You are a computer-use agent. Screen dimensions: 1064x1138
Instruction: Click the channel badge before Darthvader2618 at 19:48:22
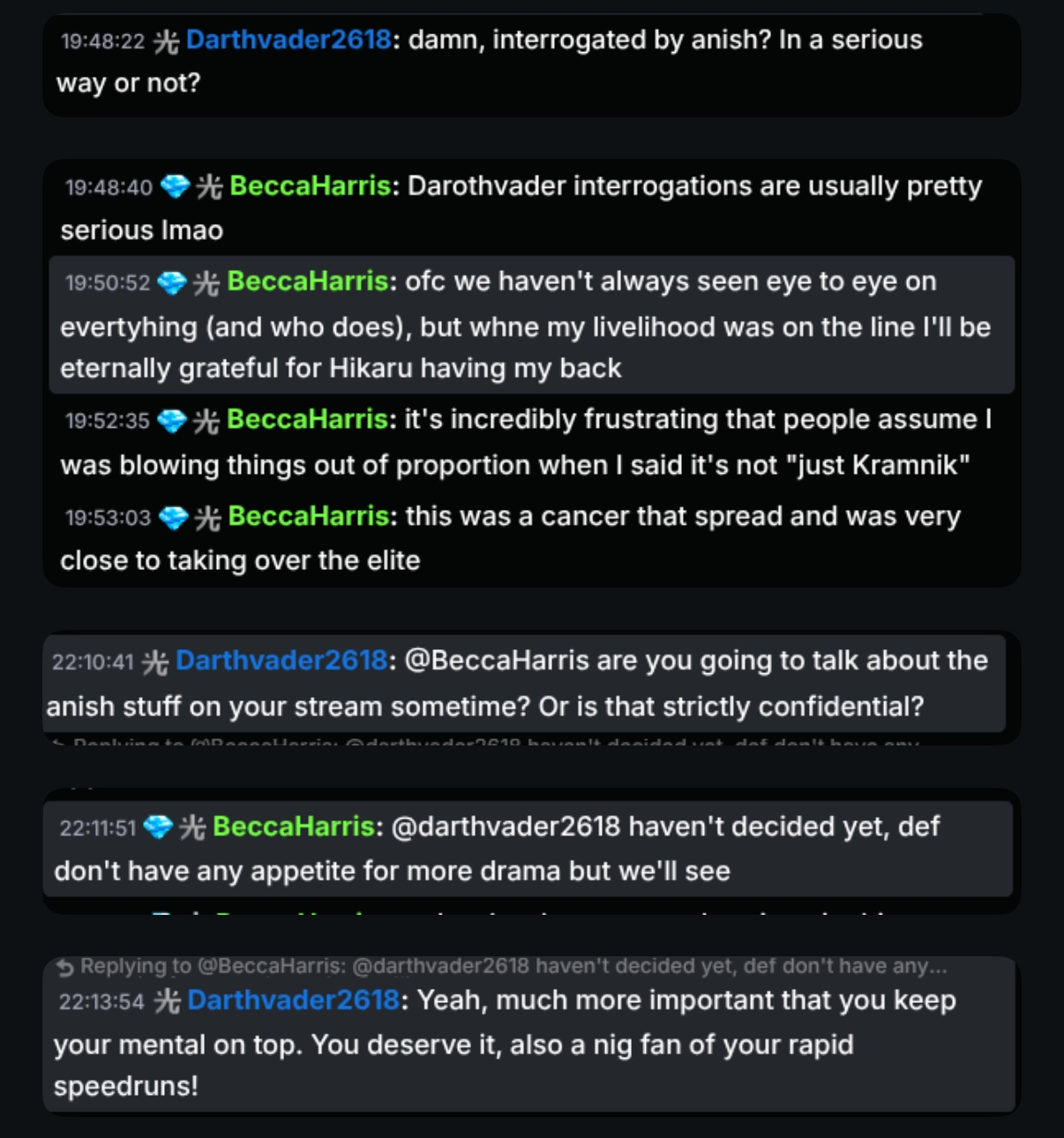click(166, 41)
